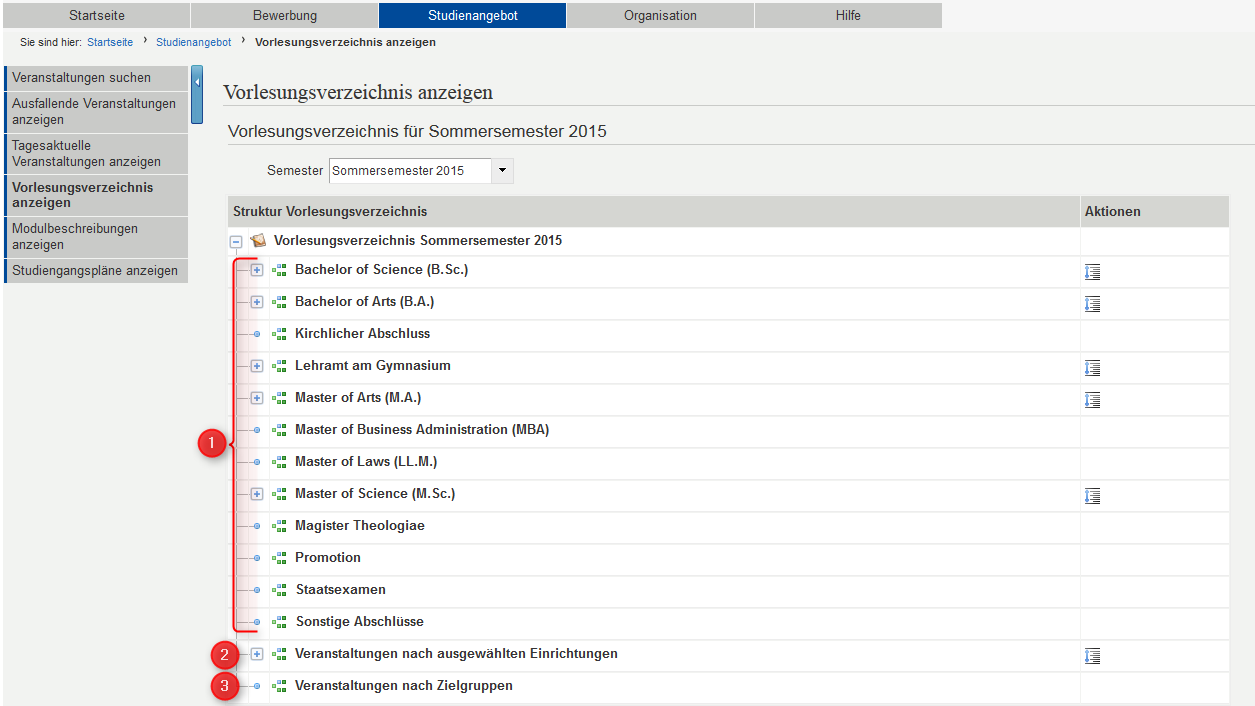The width and height of the screenshot is (1255, 706).
Task: Click the structure icon beside Promotion
Action: click(x=279, y=558)
